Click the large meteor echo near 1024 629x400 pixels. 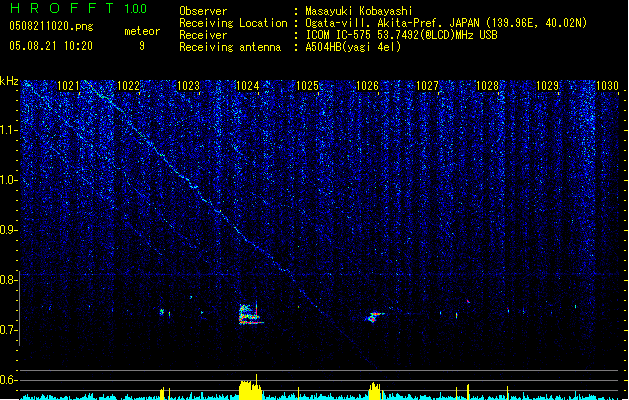point(251,314)
